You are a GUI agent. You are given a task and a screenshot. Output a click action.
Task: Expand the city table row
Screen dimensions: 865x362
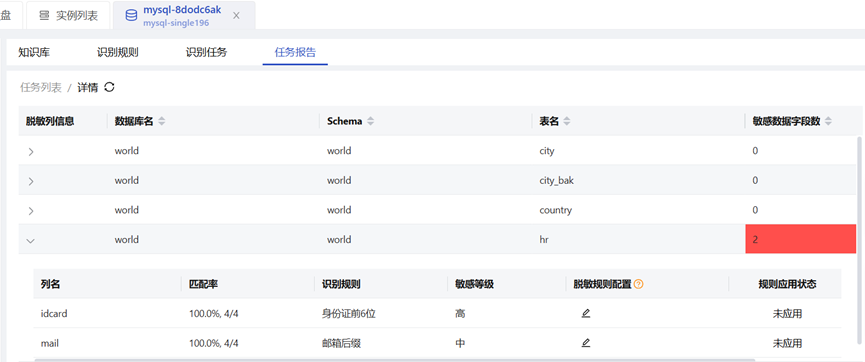click(x=31, y=151)
